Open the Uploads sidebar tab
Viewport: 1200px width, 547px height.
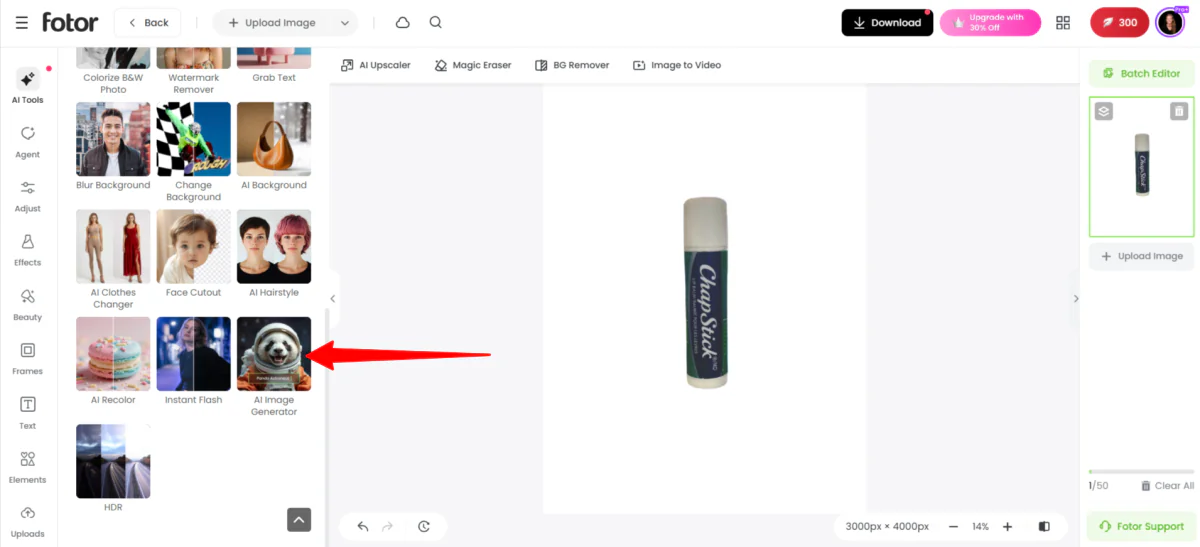(x=28, y=521)
